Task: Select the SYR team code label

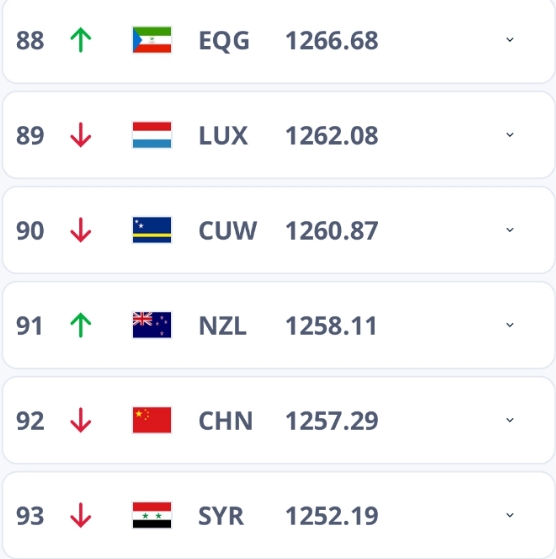Action: point(221,516)
